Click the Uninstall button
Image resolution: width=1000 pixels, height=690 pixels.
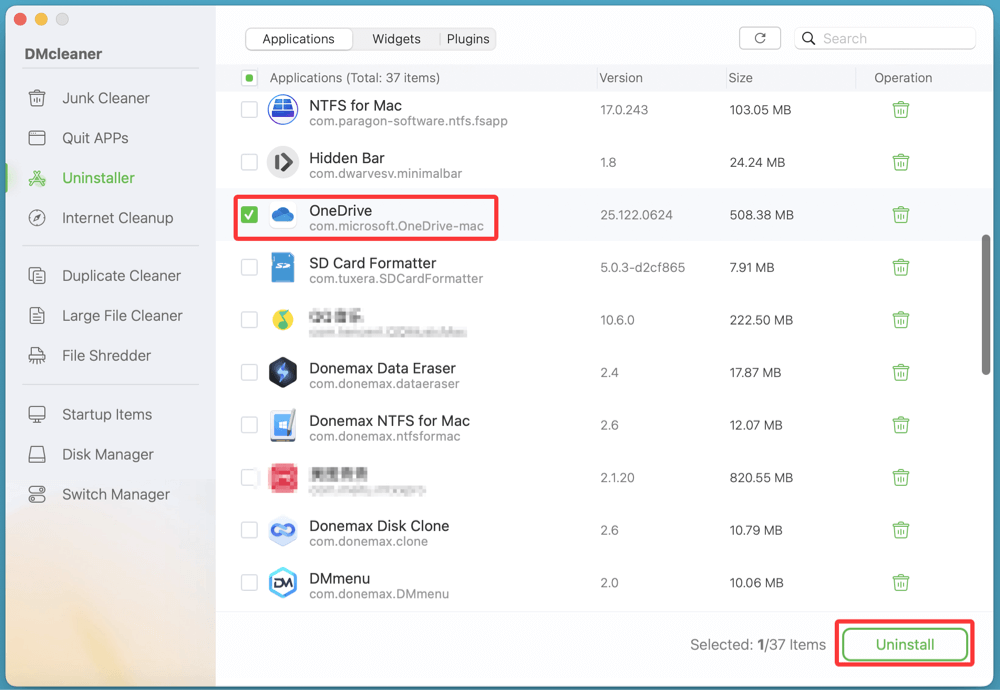click(903, 644)
